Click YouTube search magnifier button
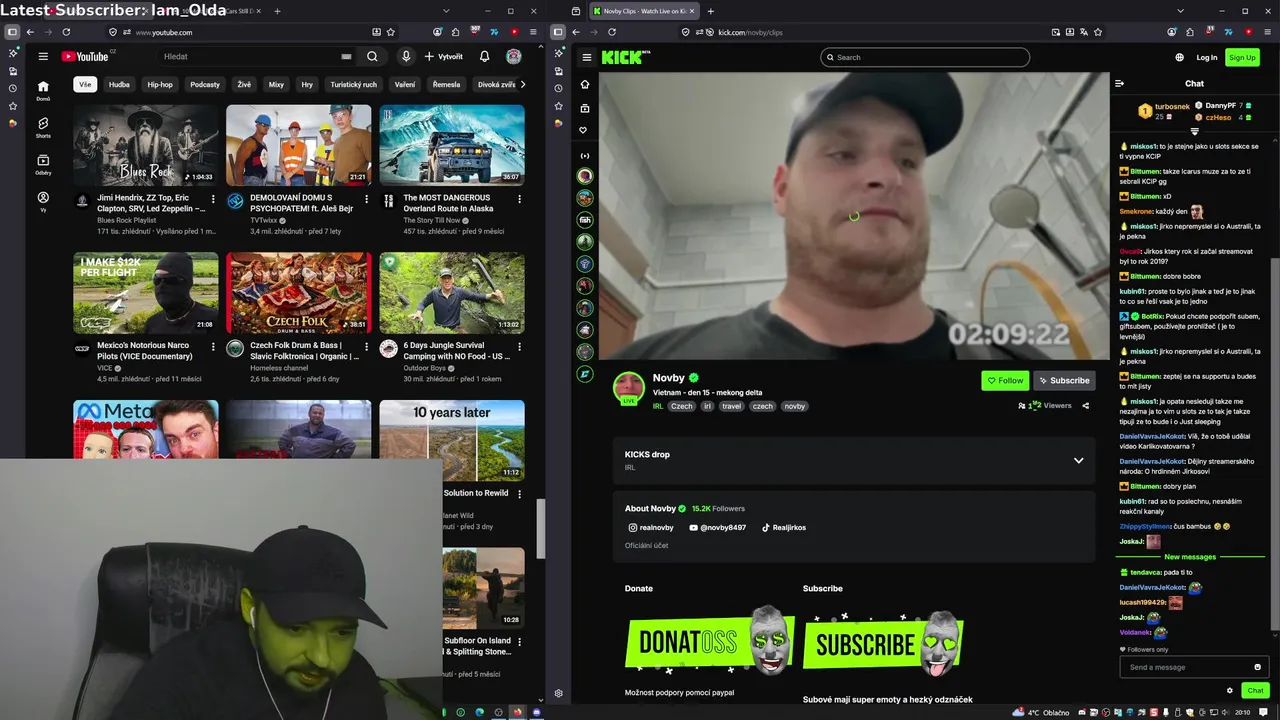The width and height of the screenshot is (1280, 720). (x=372, y=57)
